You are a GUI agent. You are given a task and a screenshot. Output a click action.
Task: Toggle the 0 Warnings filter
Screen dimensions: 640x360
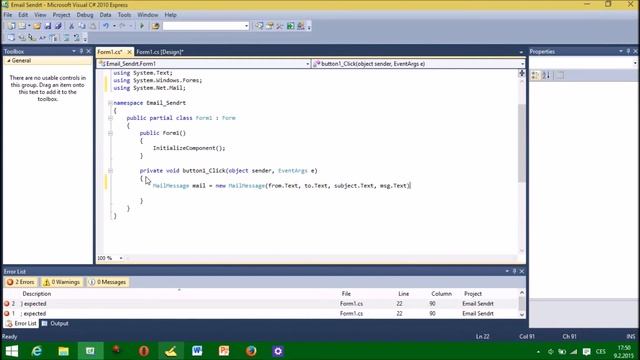(62, 282)
